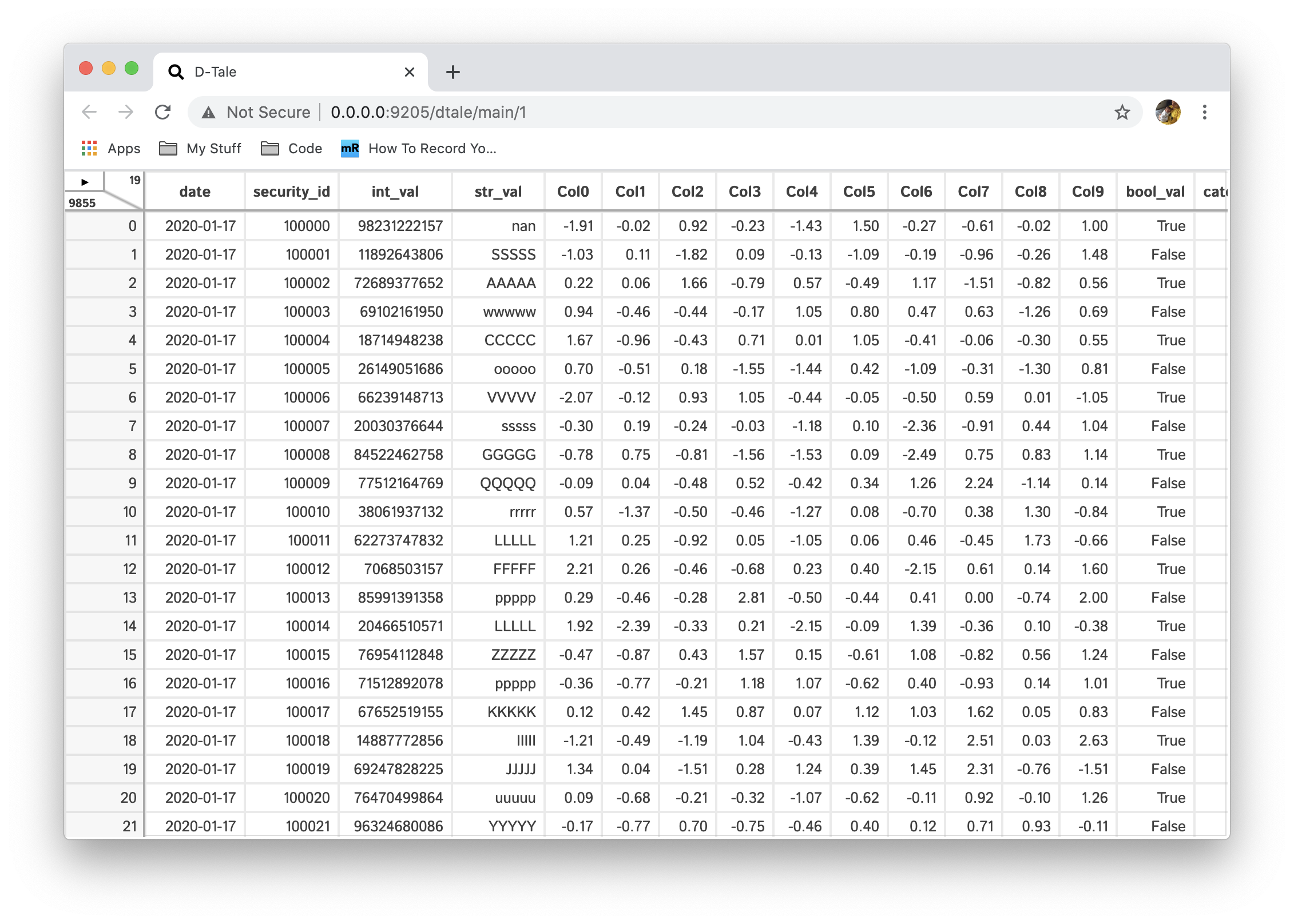Open How To Record bookmark link
Image resolution: width=1294 pixels, height=924 pixels.
coord(419,149)
